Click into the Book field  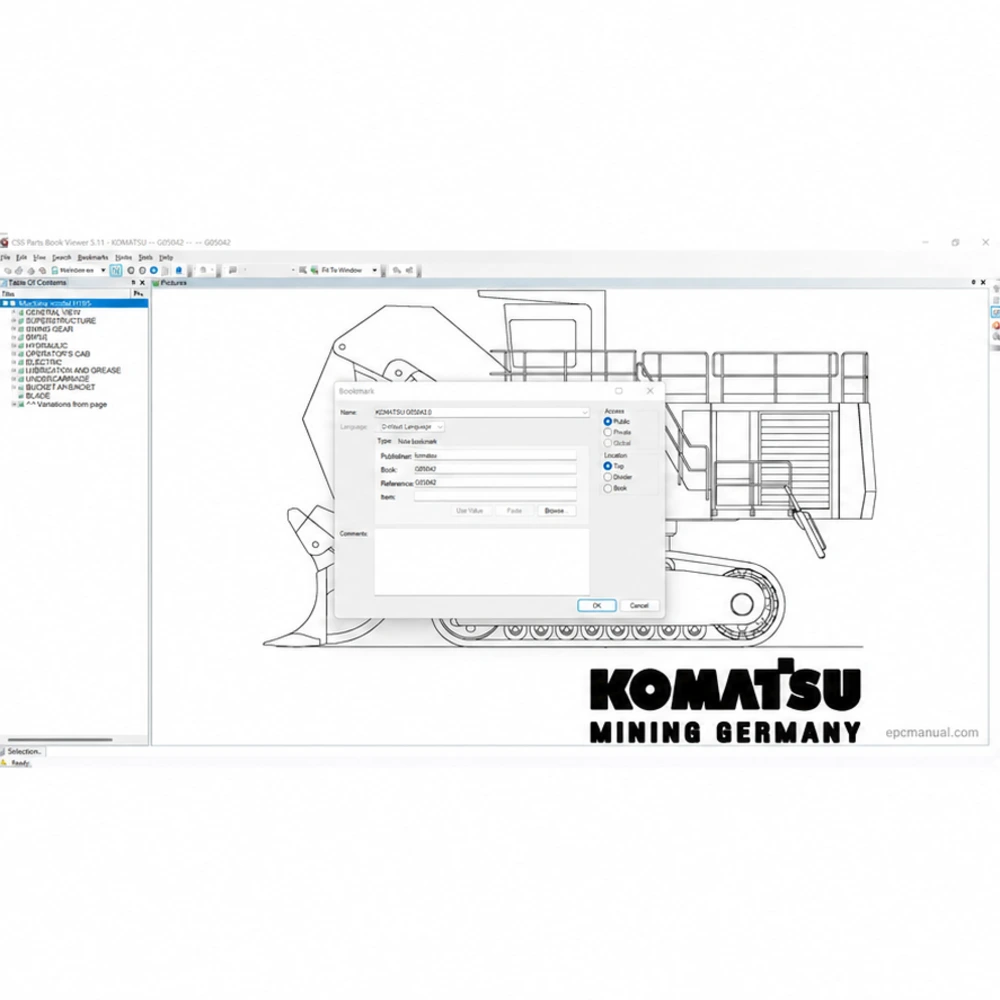tap(495, 469)
